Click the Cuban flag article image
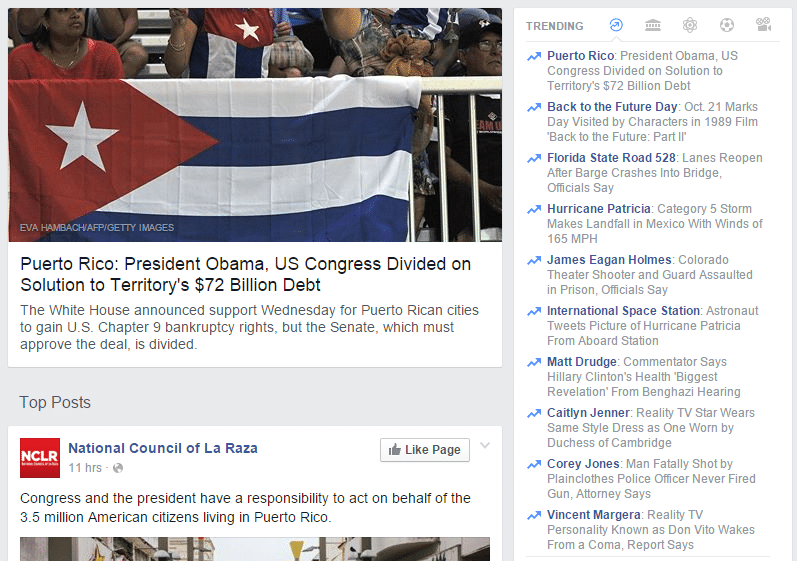Screen dimensions: 797x561 (255, 124)
